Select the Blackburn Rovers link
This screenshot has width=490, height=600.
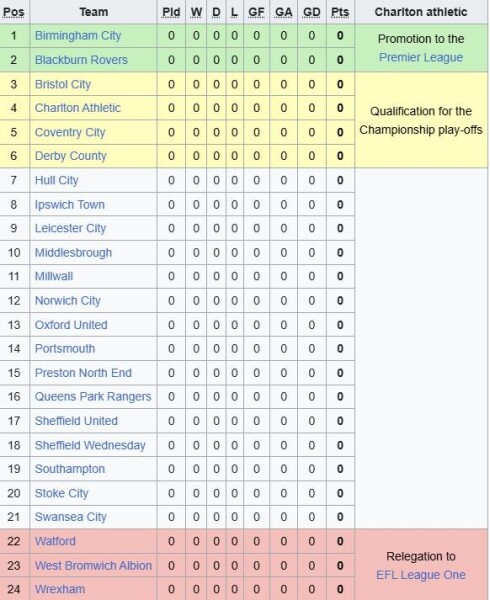[81, 60]
